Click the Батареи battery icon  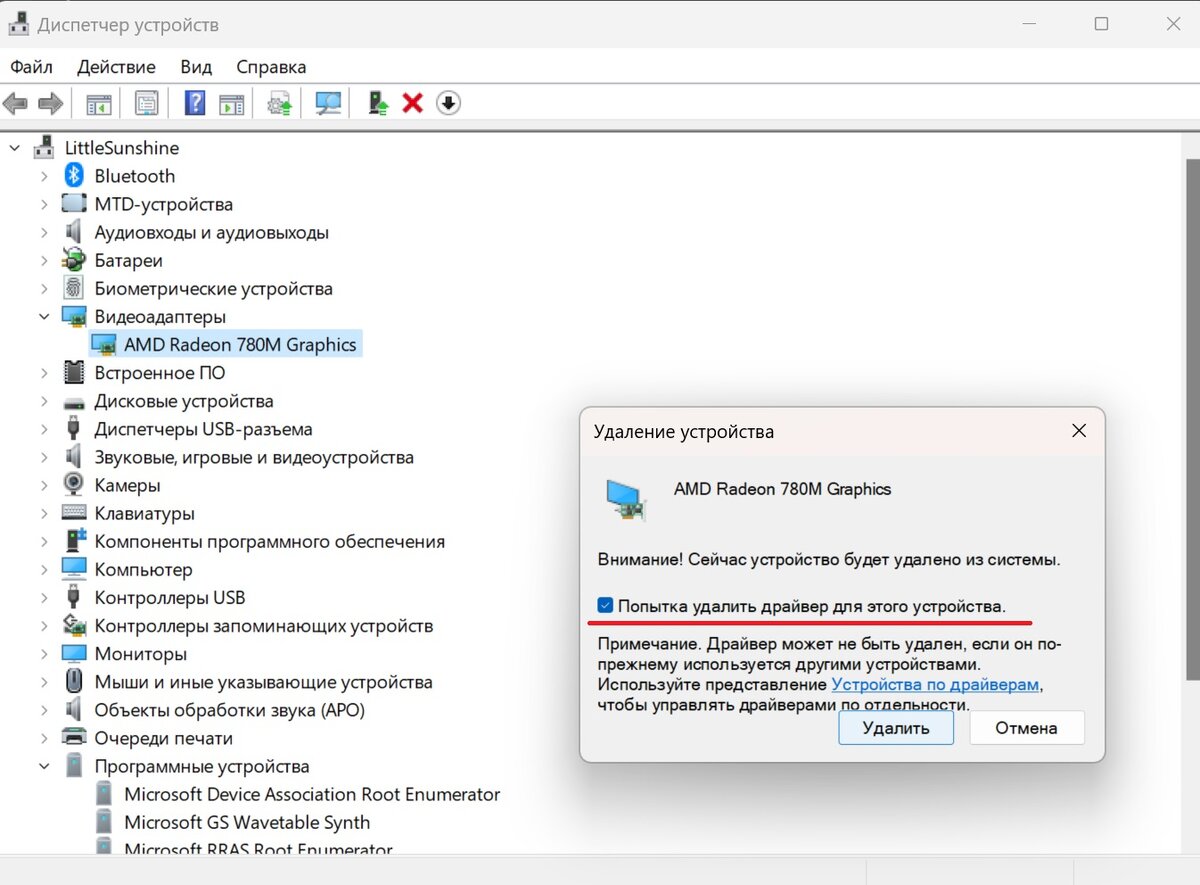(x=74, y=260)
